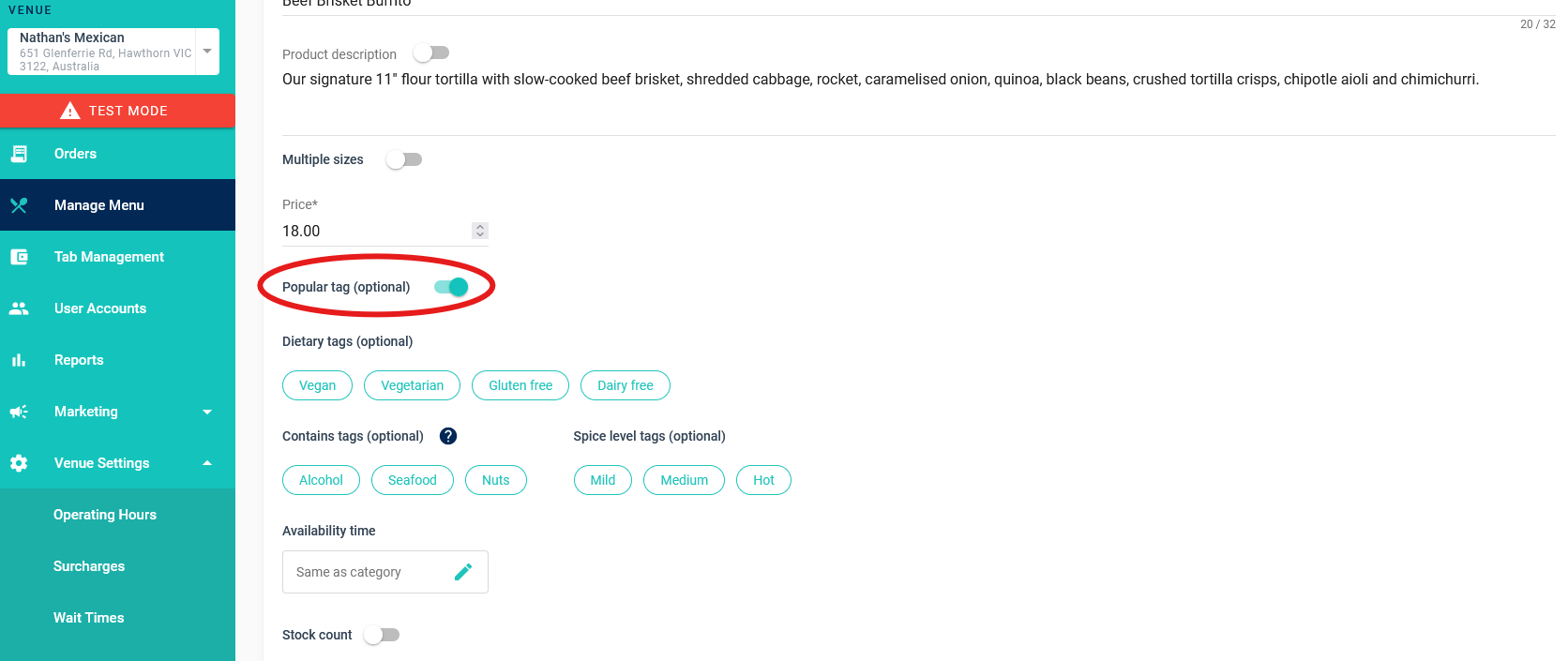1568x661 pixels.
Task: Enable the Multiple sizes toggle
Action: [x=404, y=159]
